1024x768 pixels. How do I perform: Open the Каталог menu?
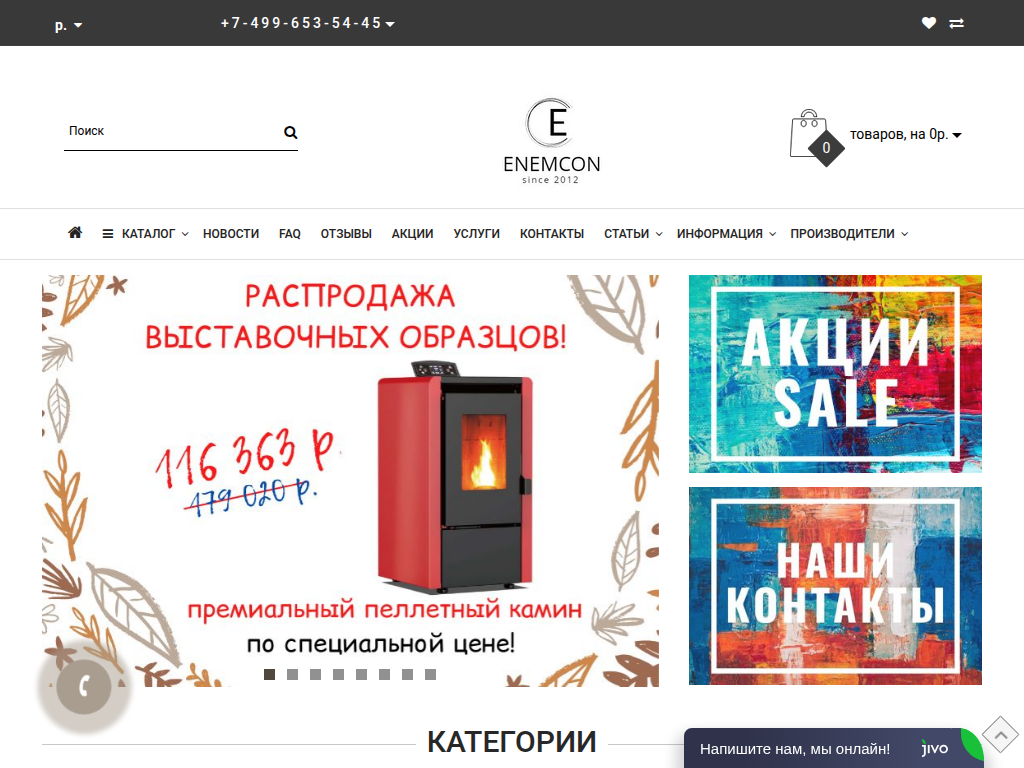pyautogui.click(x=146, y=234)
